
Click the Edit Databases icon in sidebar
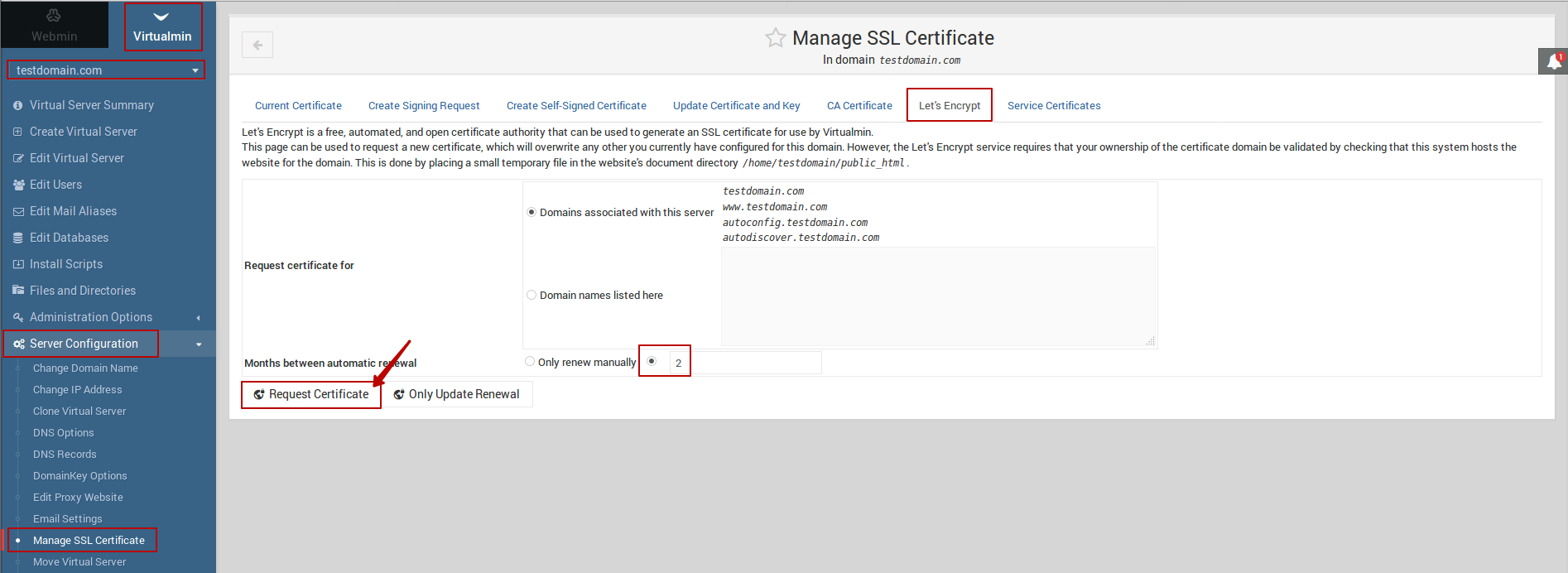18,238
